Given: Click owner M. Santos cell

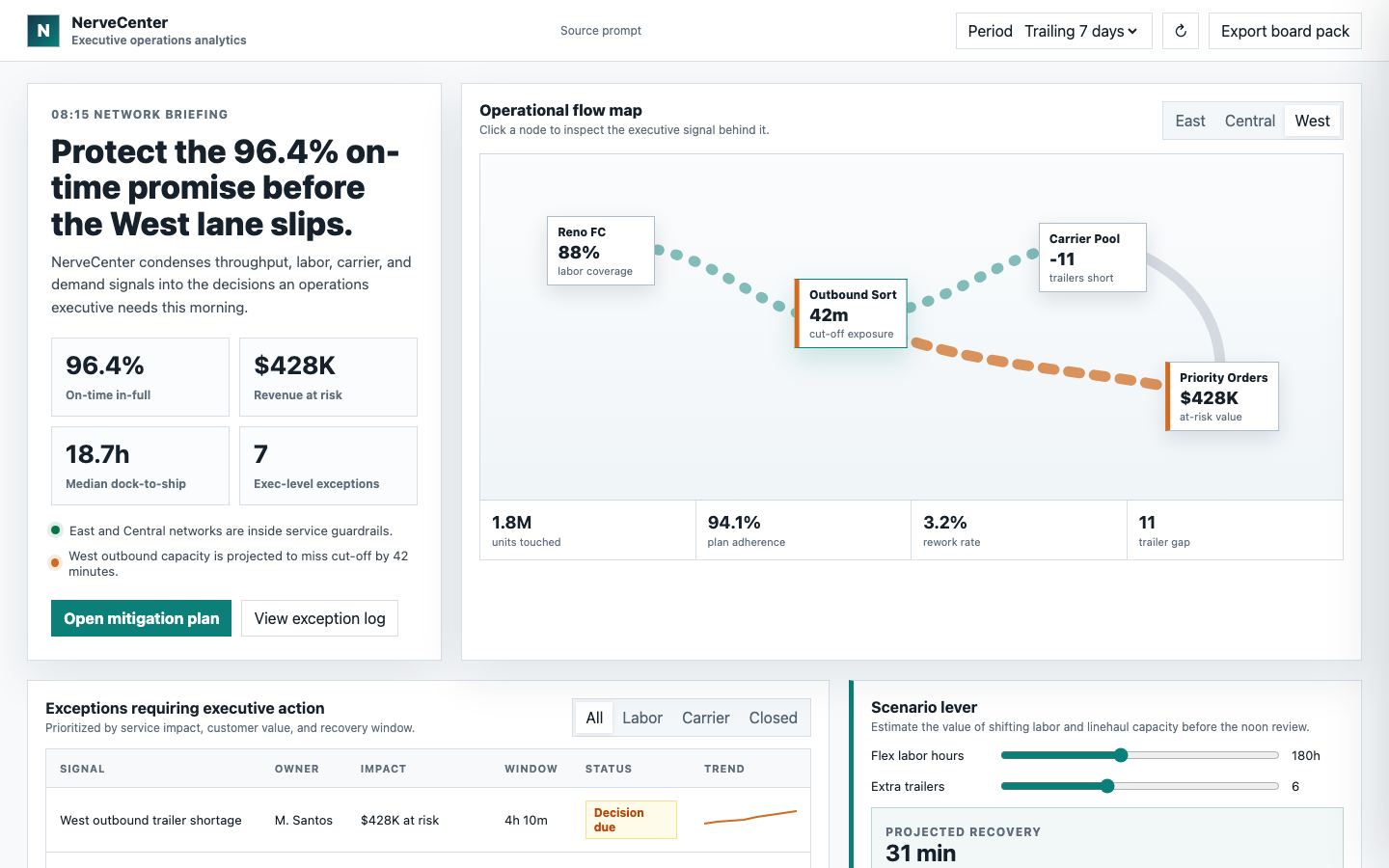Looking at the screenshot, I should 304,820.
